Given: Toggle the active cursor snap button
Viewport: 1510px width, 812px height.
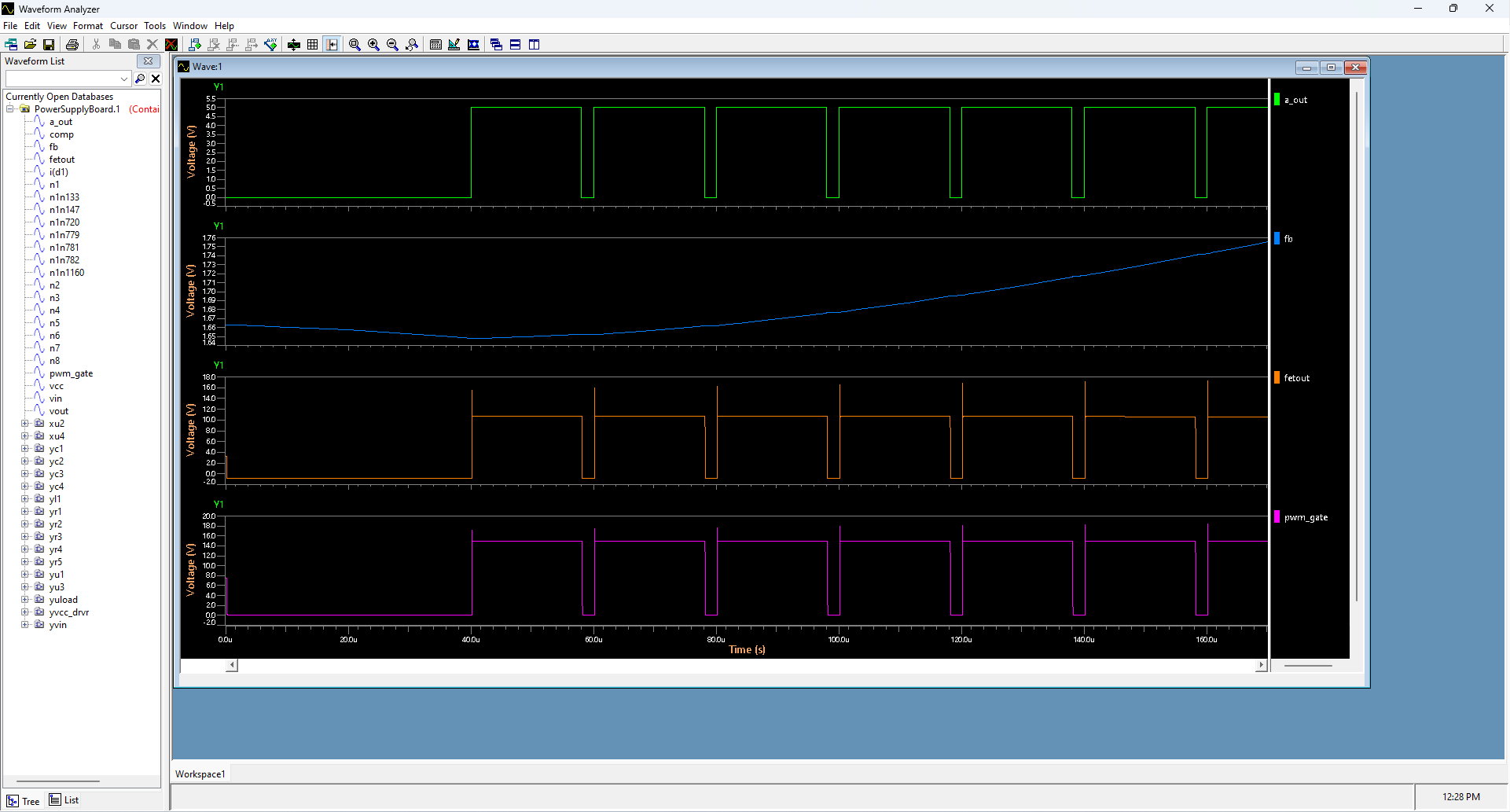Looking at the screenshot, I should click(332, 45).
